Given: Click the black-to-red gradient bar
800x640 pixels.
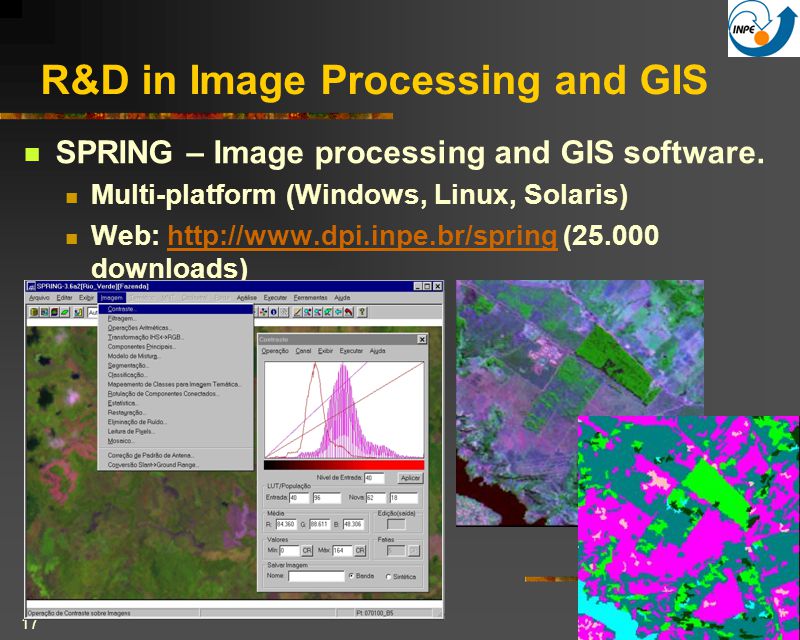Looking at the screenshot, I should 344,465.
